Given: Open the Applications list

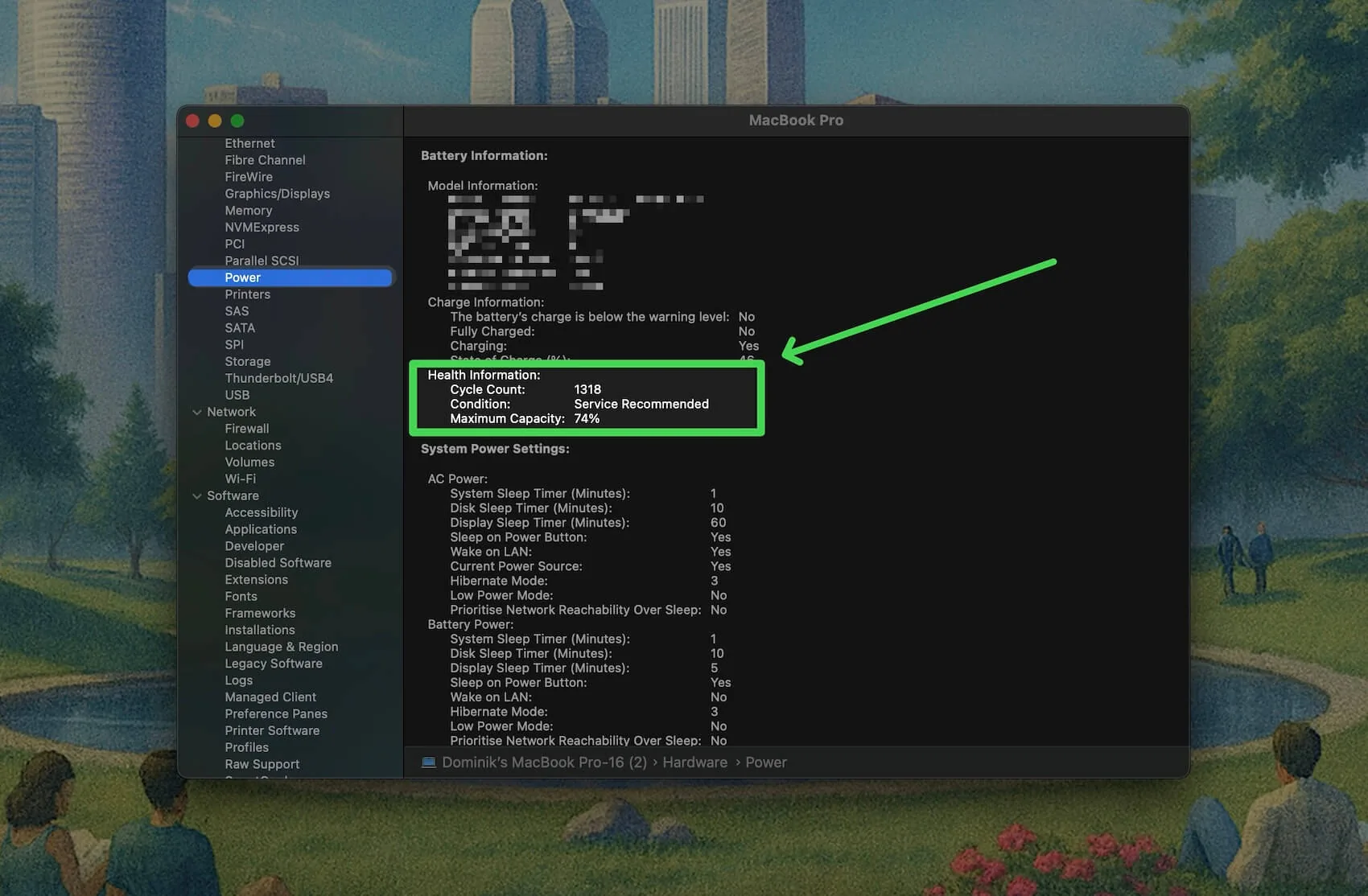Looking at the screenshot, I should (261, 529).
